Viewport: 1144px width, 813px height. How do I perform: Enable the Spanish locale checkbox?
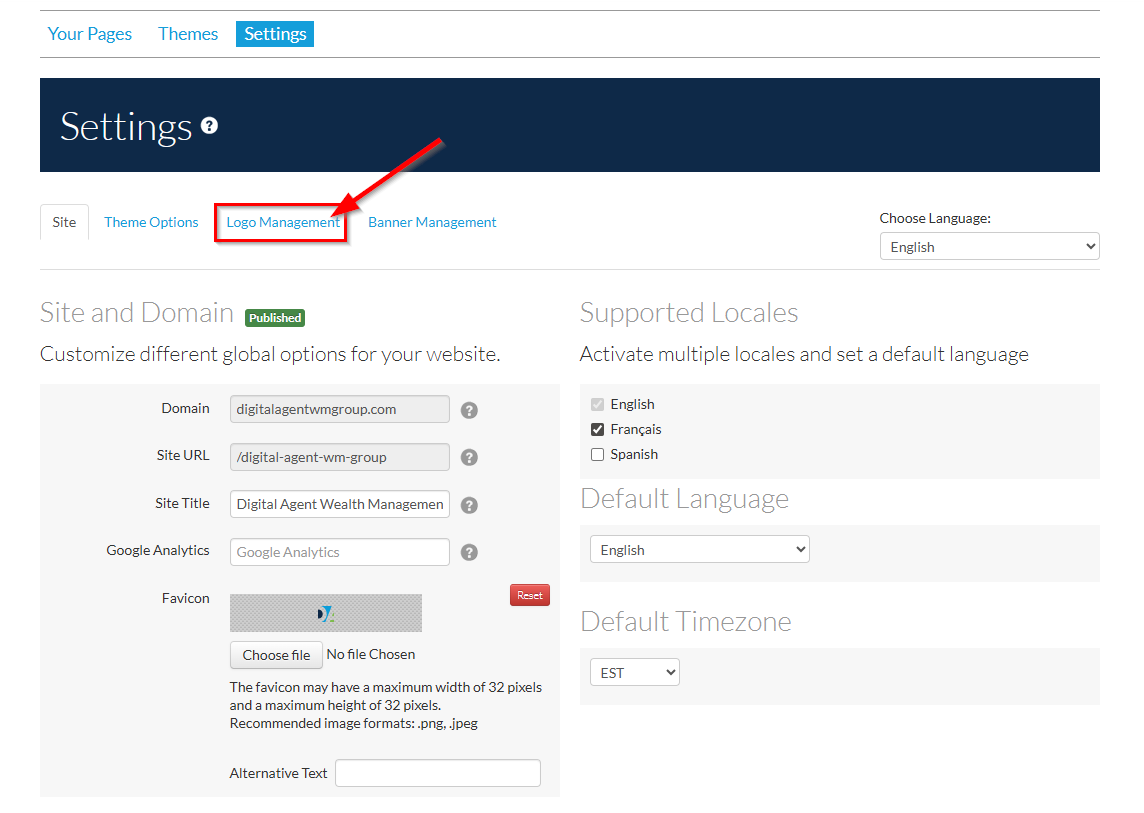tap(598, 455)
